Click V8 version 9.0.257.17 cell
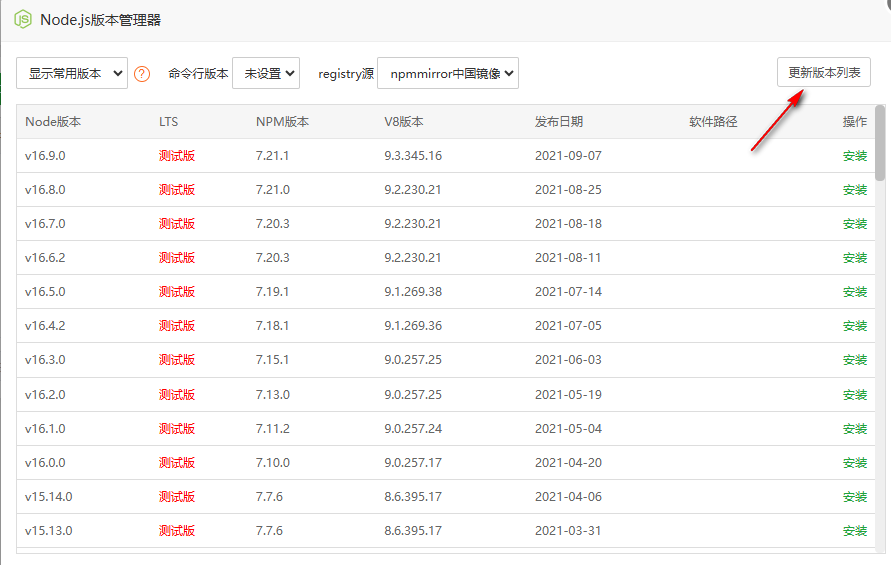 pos(413,463)
